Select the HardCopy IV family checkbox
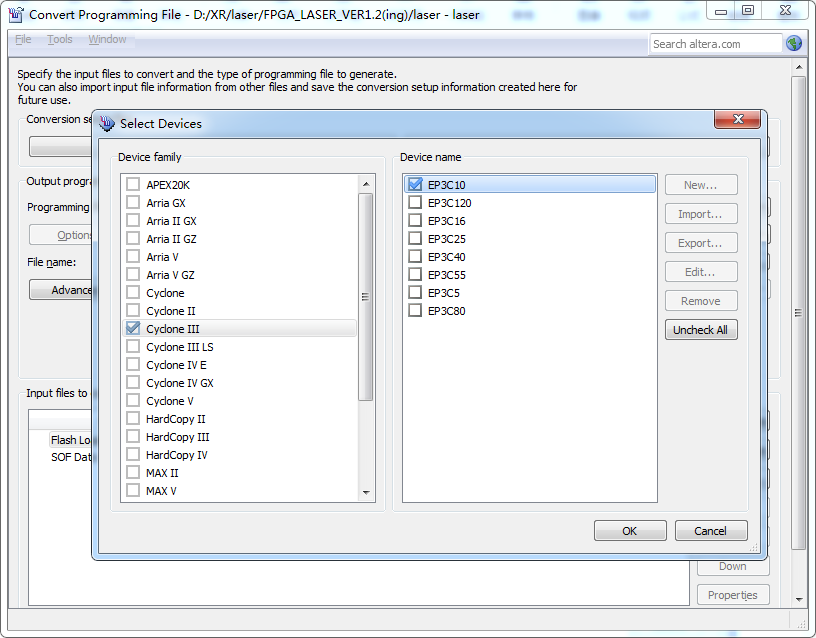The image size is (816, 638). point(133,454)
